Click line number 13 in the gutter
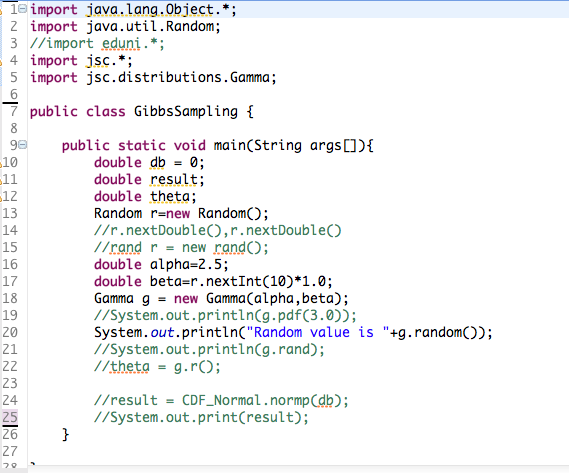Viewport: 569px width, 473px height. [10, 213]
